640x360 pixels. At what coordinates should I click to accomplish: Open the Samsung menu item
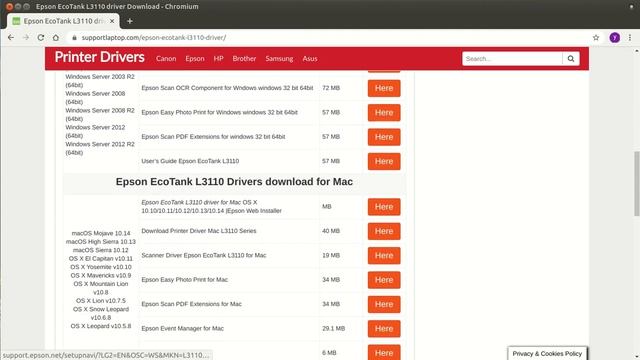[x=279, y=59]
